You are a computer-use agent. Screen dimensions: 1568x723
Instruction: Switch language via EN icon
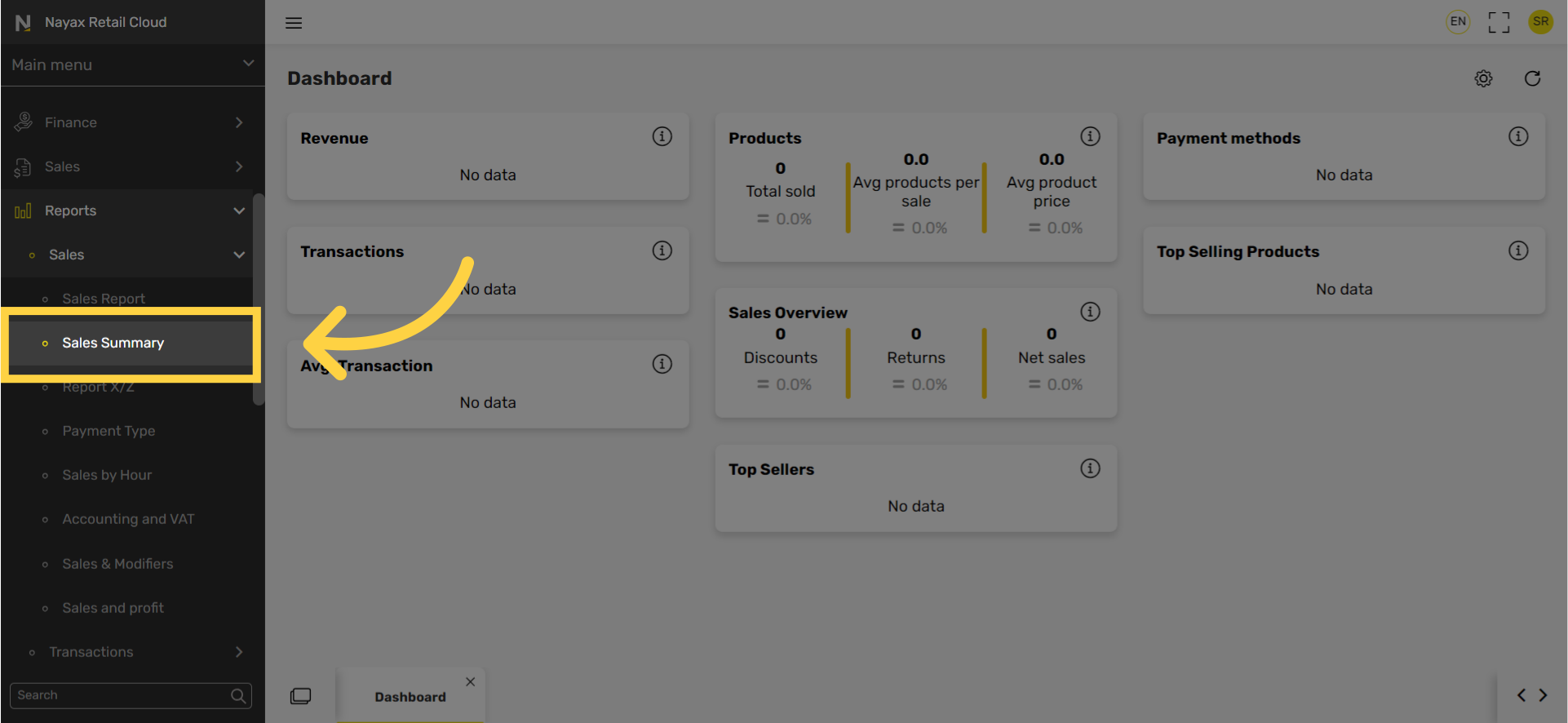(x=1458, y=22)
